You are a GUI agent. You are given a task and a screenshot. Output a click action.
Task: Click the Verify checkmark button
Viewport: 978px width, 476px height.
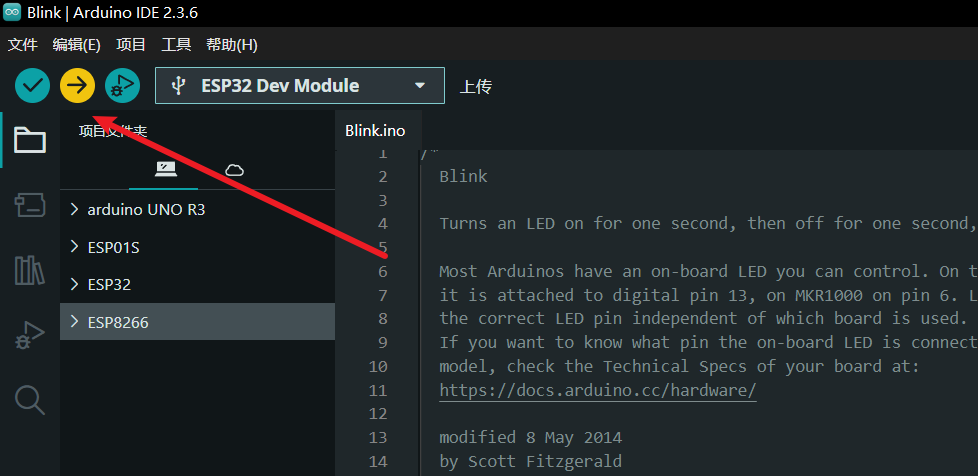click(33, 86)
